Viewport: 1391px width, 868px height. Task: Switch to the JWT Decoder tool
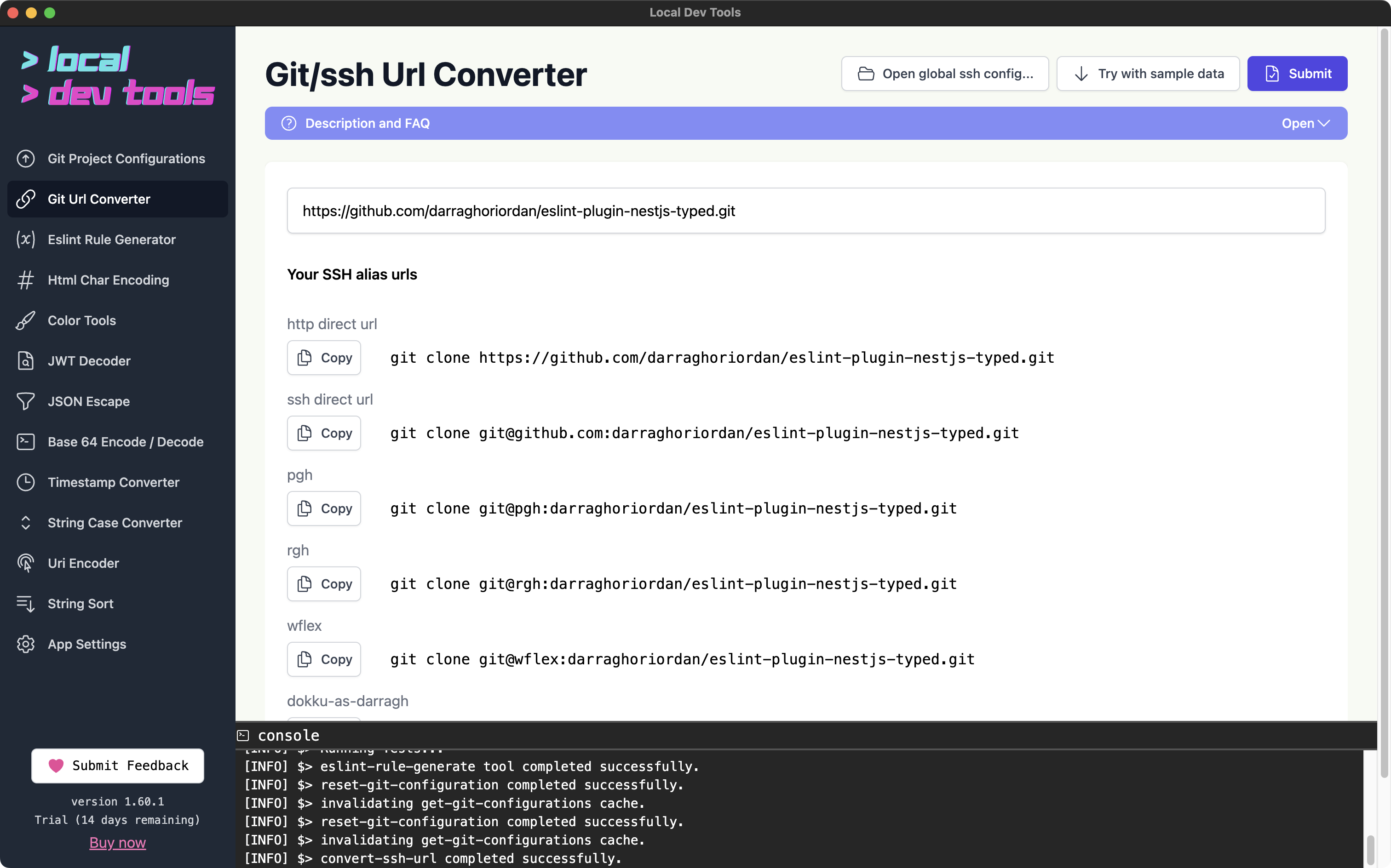(x=118, y=361)
